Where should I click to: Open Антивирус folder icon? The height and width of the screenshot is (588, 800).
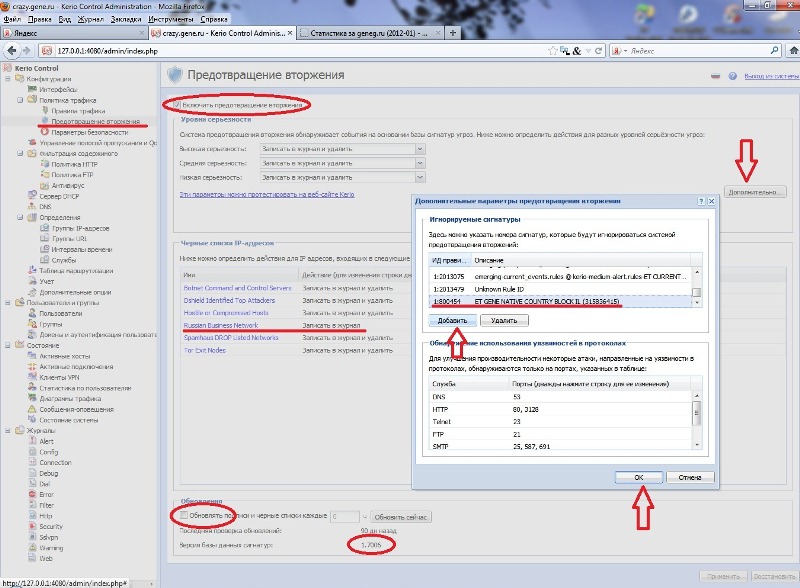point(45,185)
